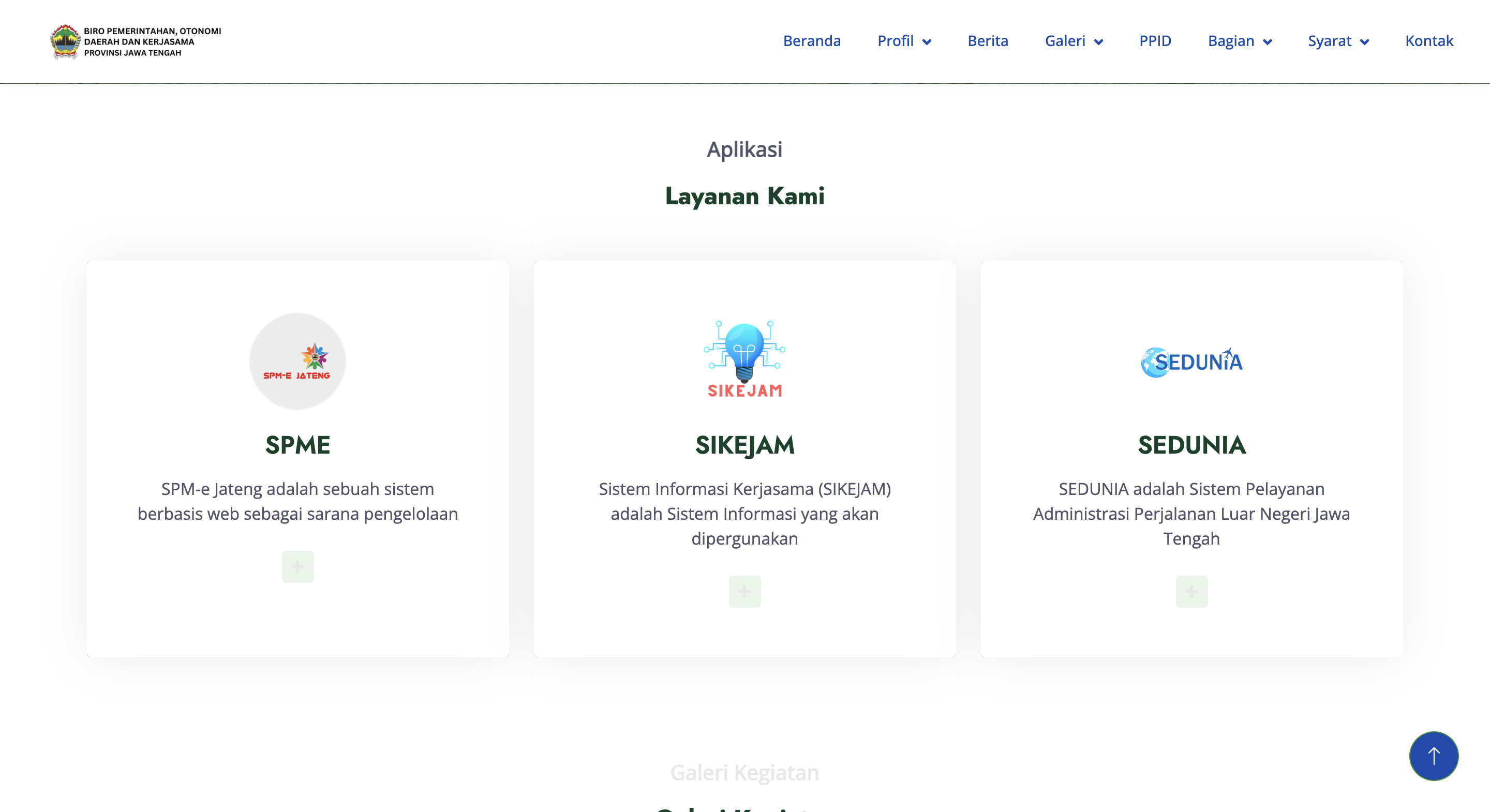Open the Berita menu item

point(988,41)
